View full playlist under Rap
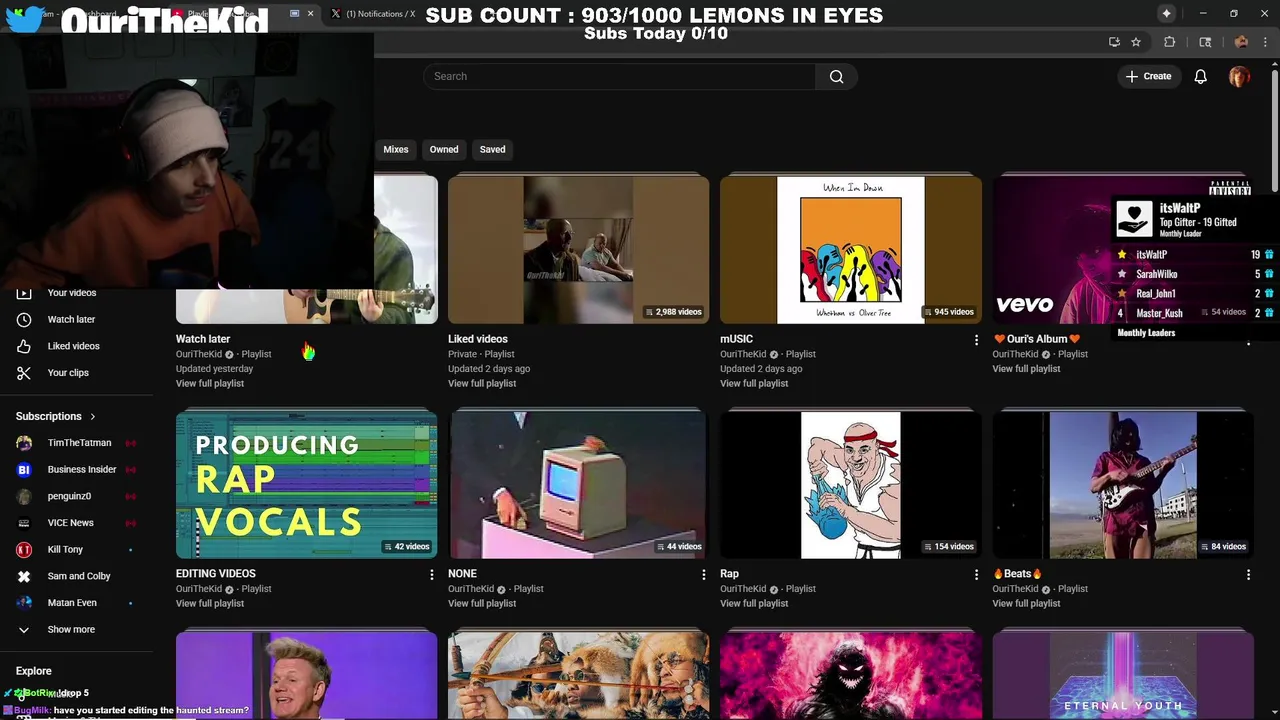Viewport: 1280px width, 720px height. click(754, 604)
